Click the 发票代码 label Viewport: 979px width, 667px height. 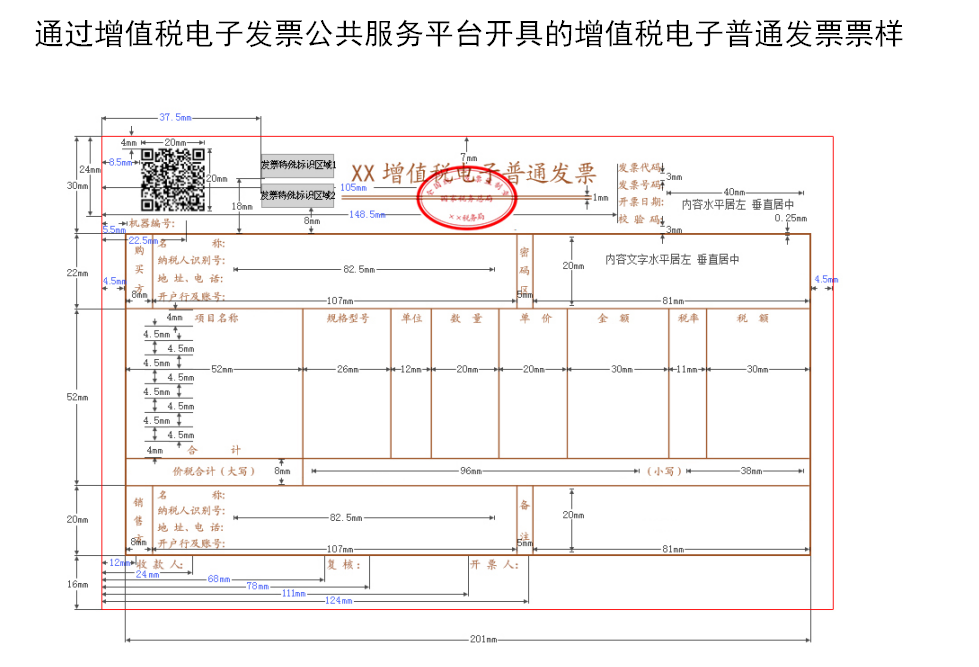pyautogui.click(x=639, y=168)
